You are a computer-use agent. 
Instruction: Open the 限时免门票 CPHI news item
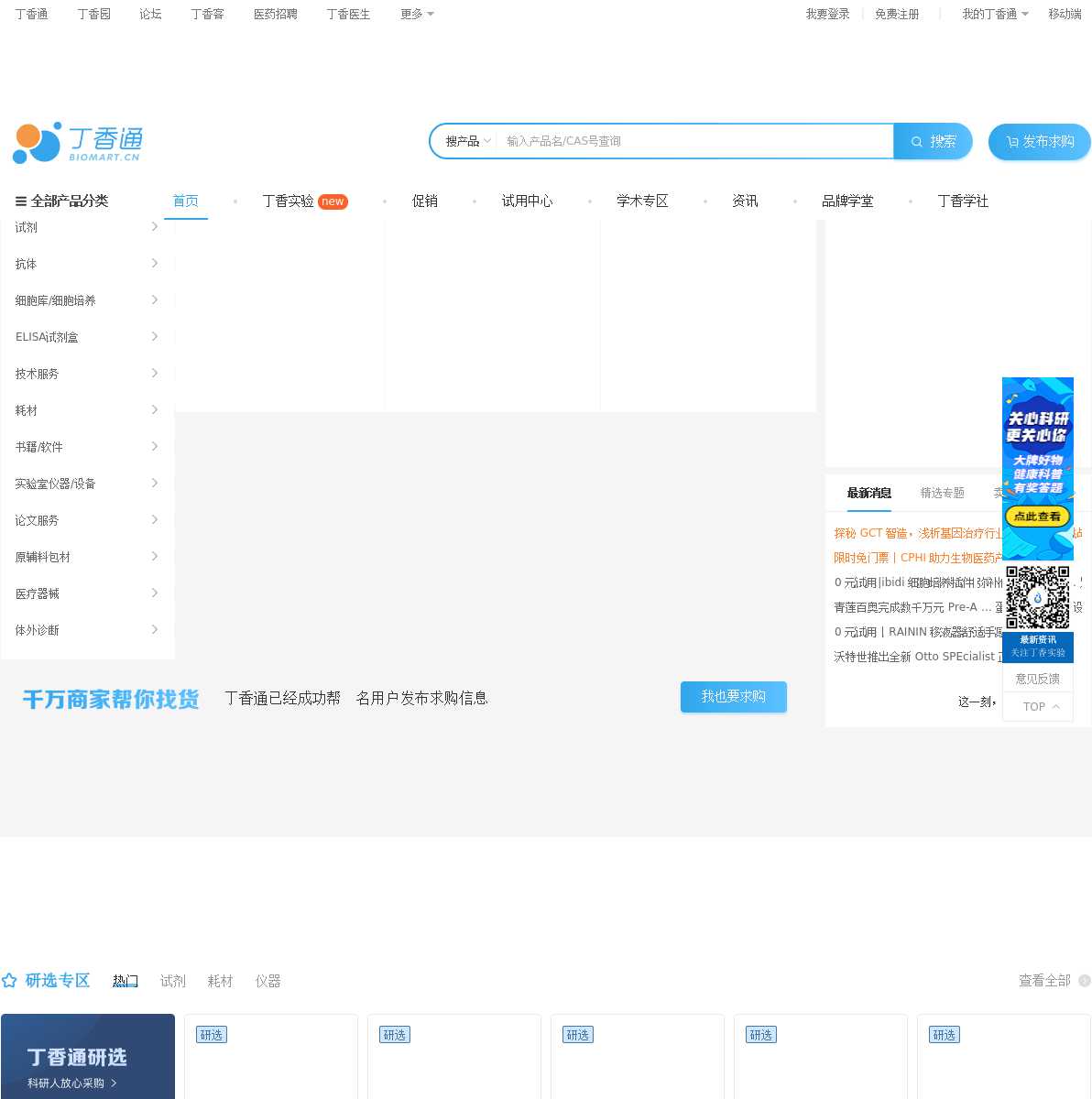coord(918,558)
